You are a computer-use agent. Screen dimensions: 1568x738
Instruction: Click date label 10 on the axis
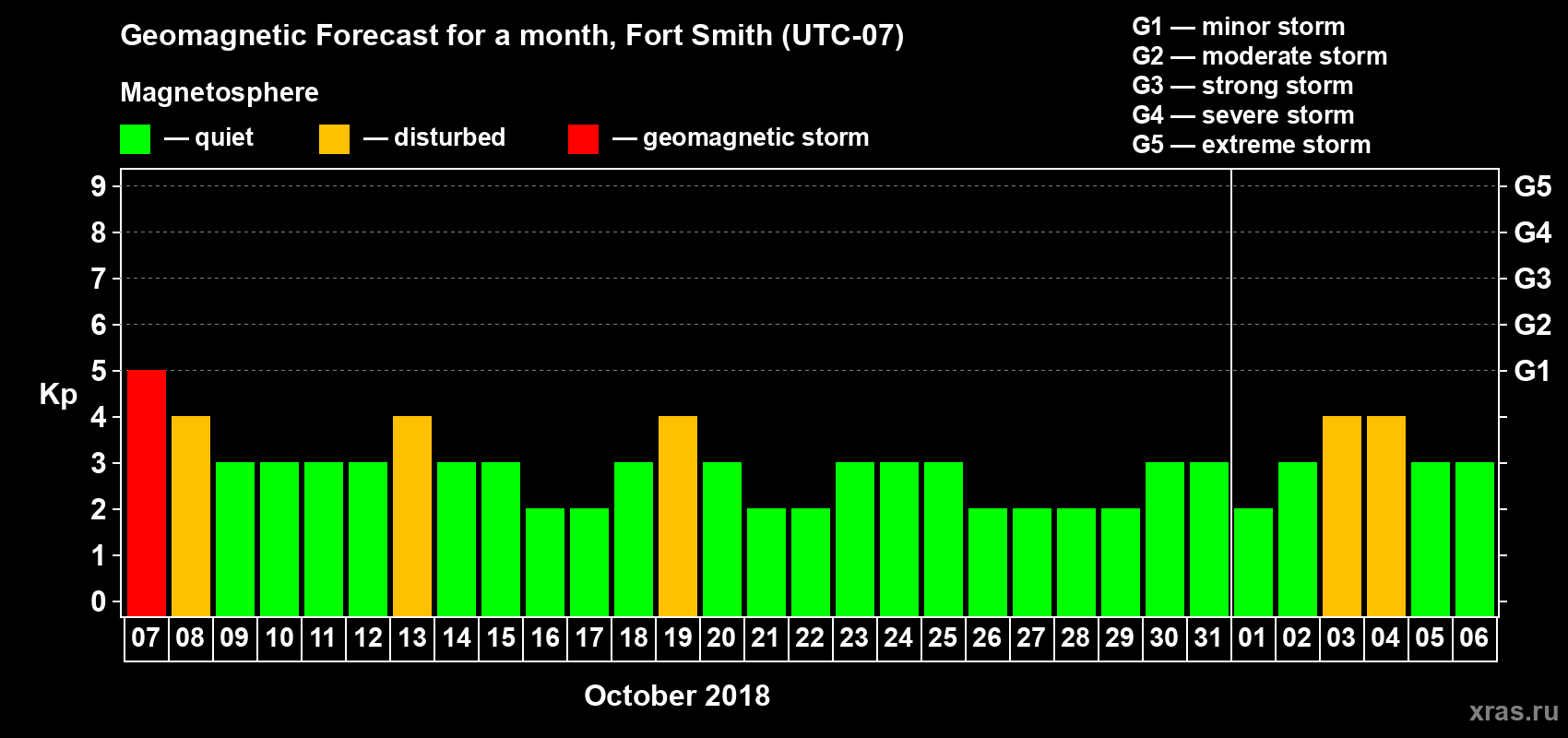[x=279, y=637]
